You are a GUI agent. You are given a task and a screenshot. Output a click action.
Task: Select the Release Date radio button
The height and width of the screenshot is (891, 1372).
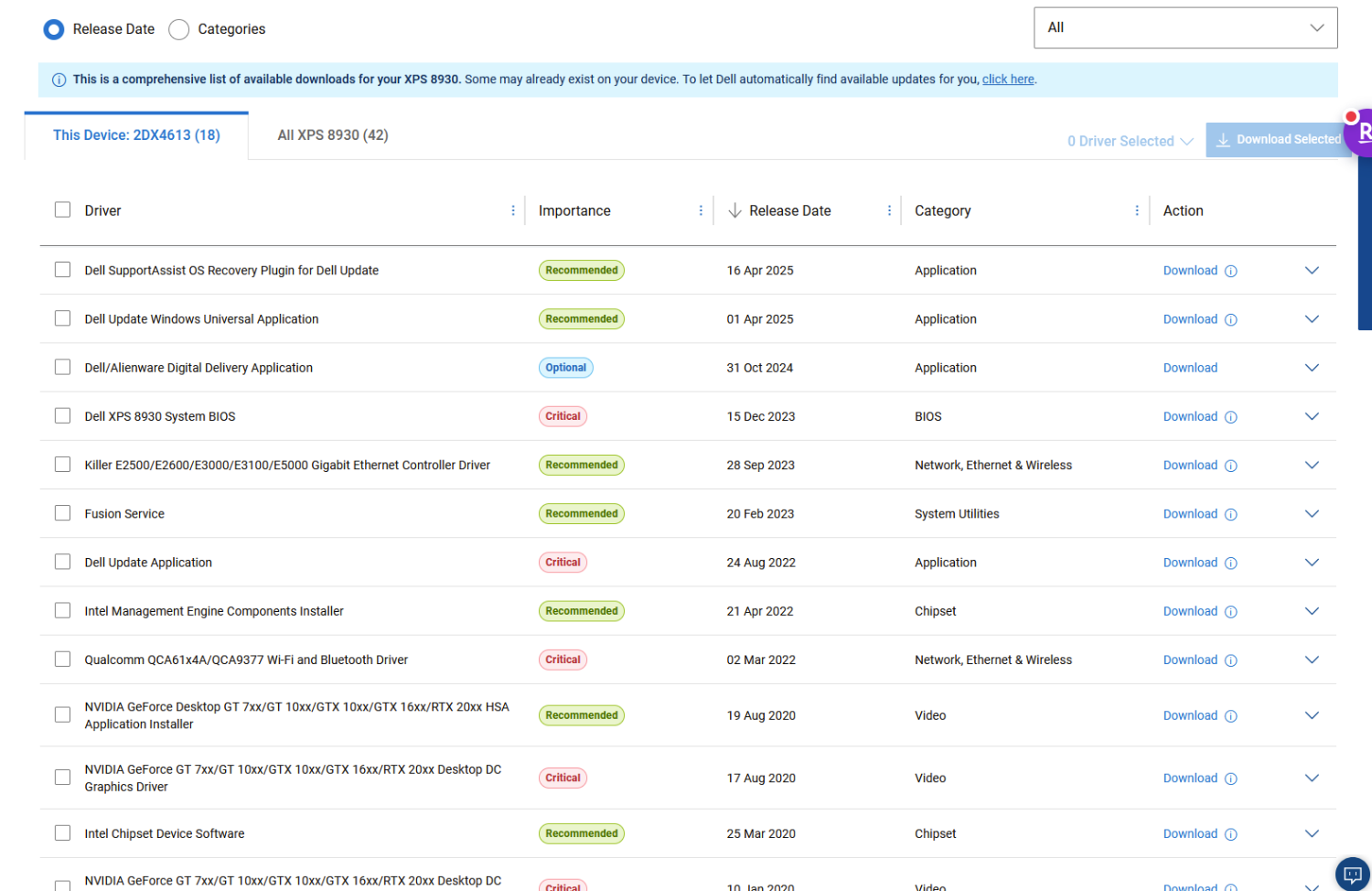[54, 29]
